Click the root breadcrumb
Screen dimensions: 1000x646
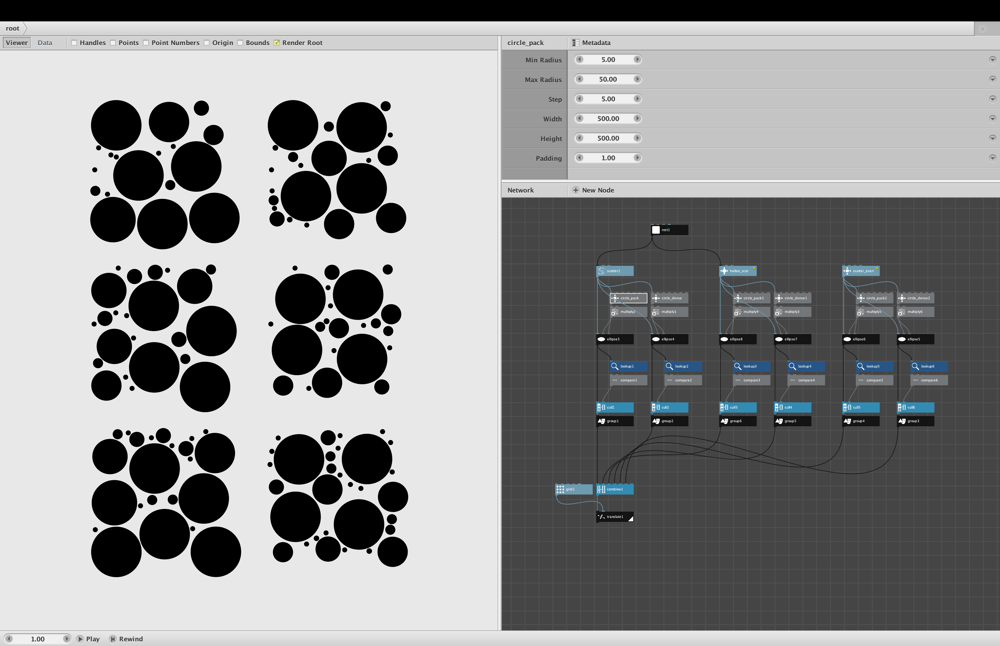pos(13,28)
